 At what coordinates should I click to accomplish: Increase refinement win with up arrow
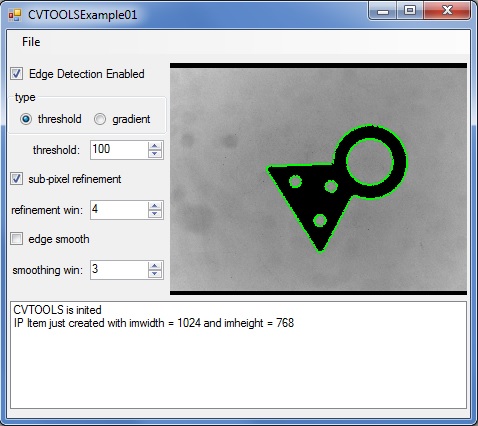click(154, 206)
